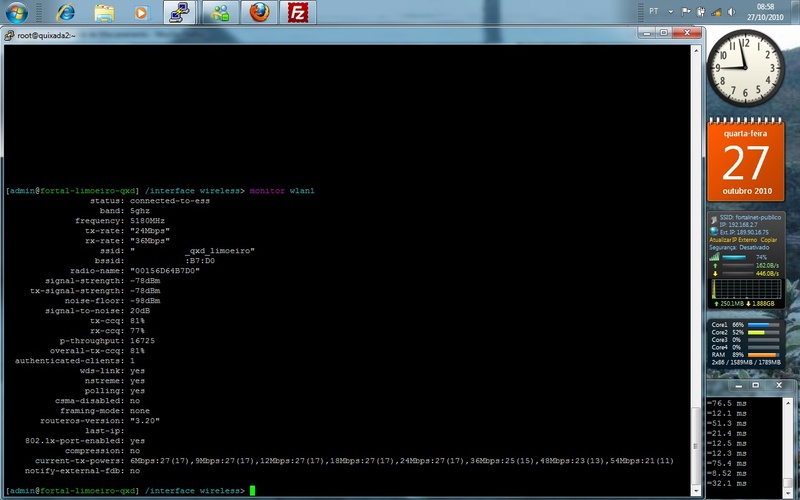Click the green terminal cursor at prompt
Screen dimensions: 800x500
(252, 491)
